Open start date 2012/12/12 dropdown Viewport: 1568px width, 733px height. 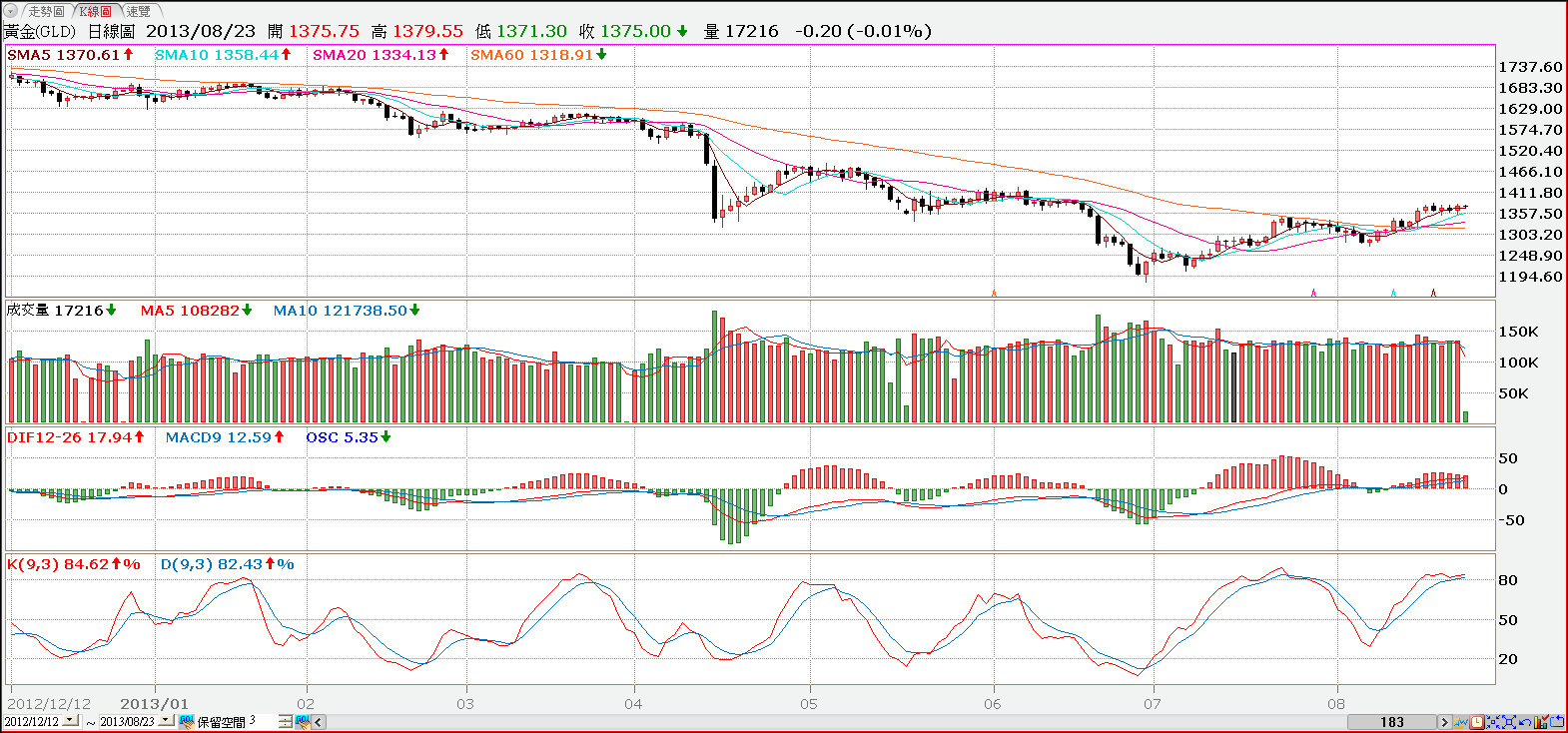point(70,721)
